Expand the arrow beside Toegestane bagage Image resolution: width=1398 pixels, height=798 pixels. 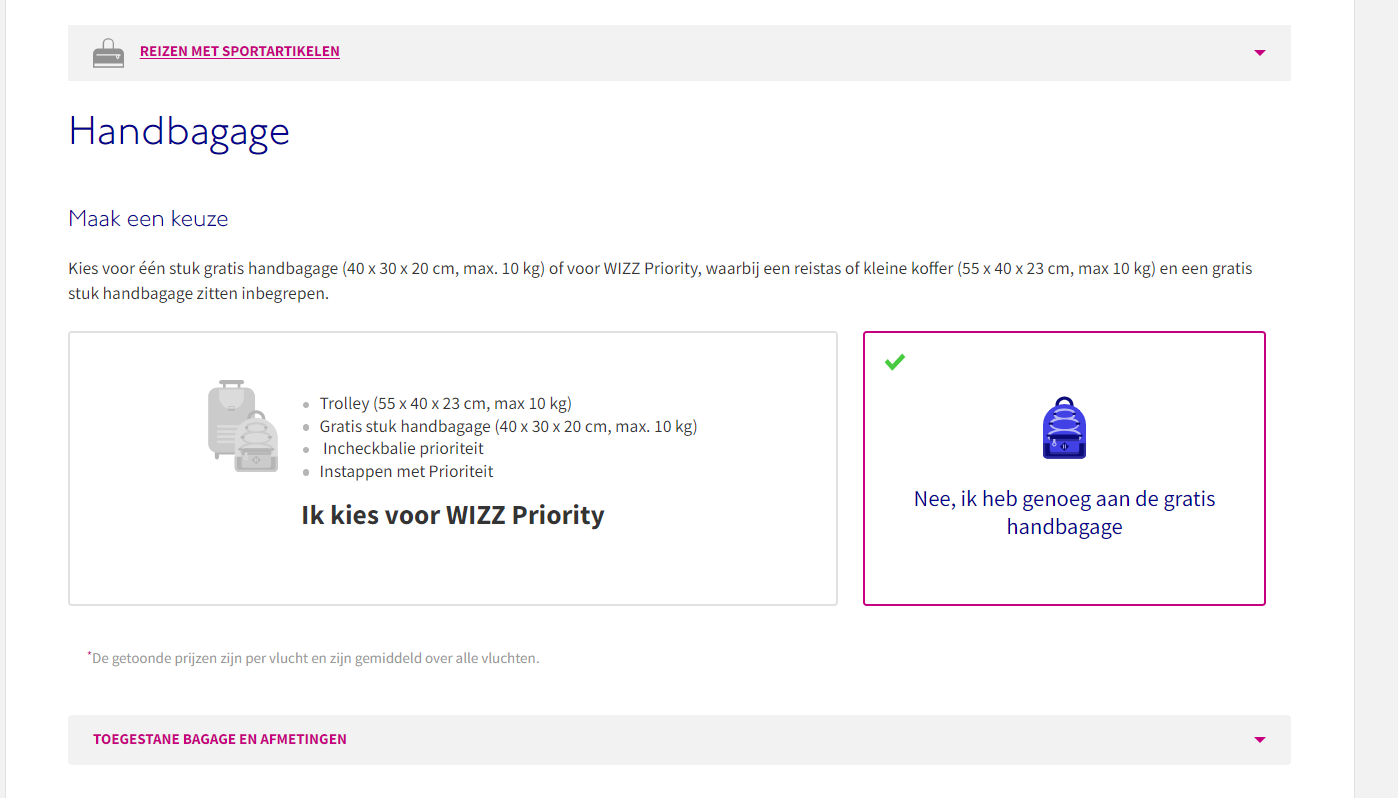1259,740
